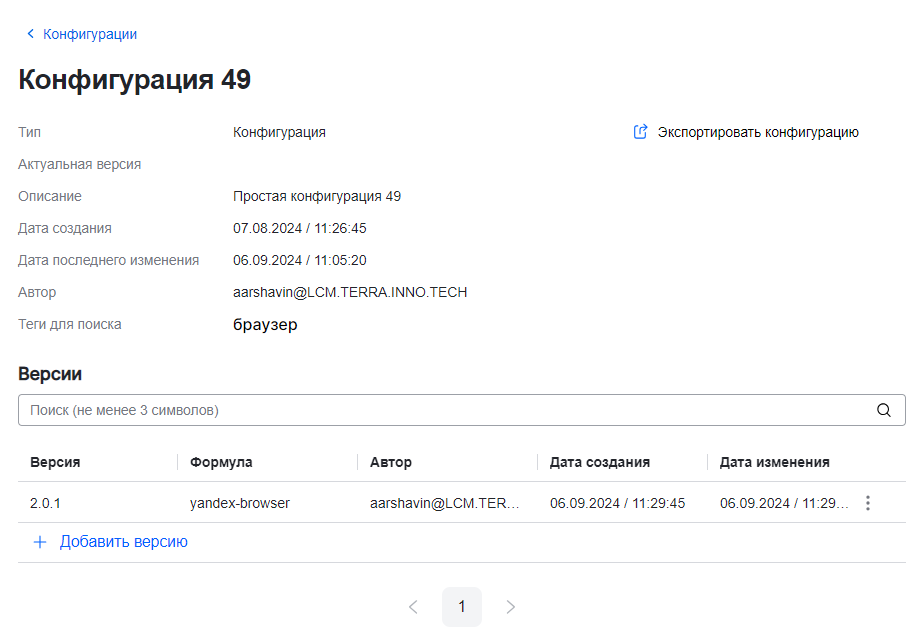Image resolution: width=916 pixels, height=634 pixels.
Task: Open three-dot menu for version 2.0.1
Action: [868, 503]
